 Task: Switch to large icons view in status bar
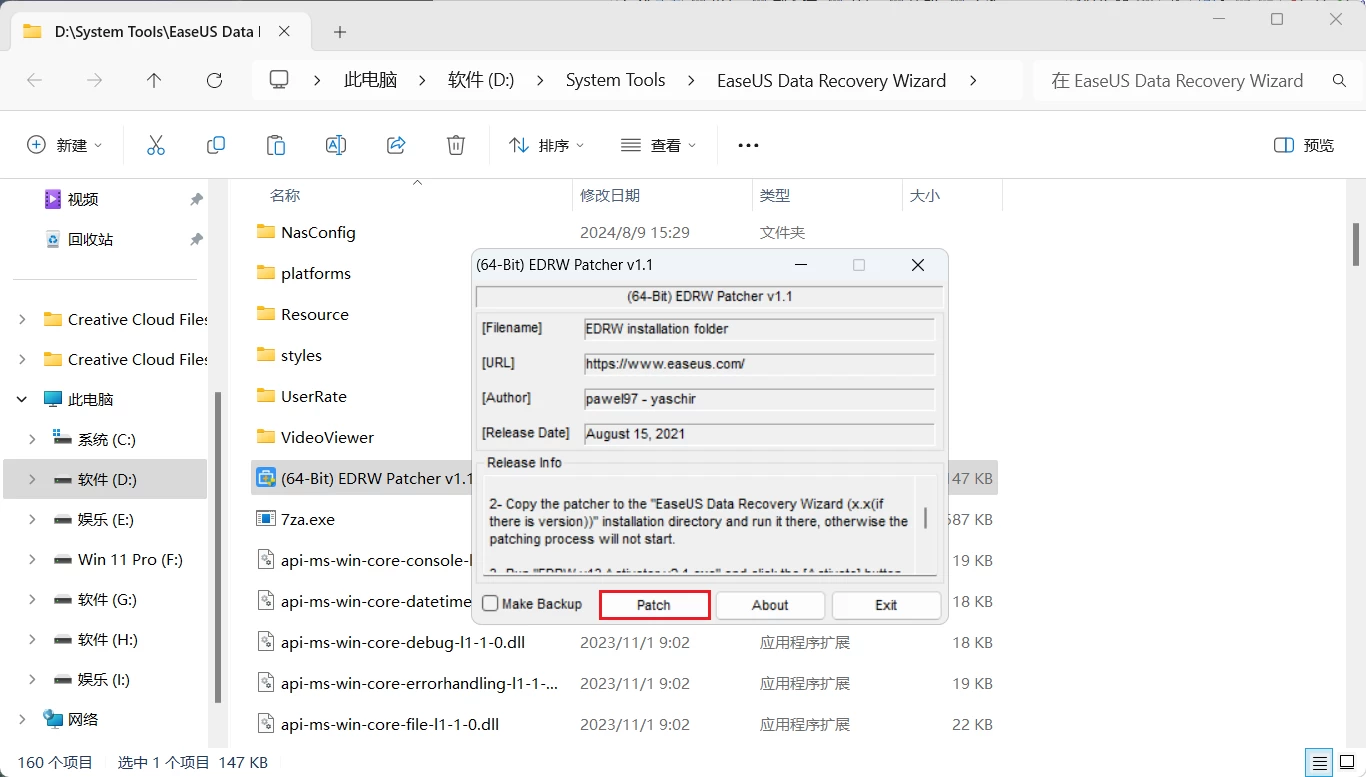1346,762
